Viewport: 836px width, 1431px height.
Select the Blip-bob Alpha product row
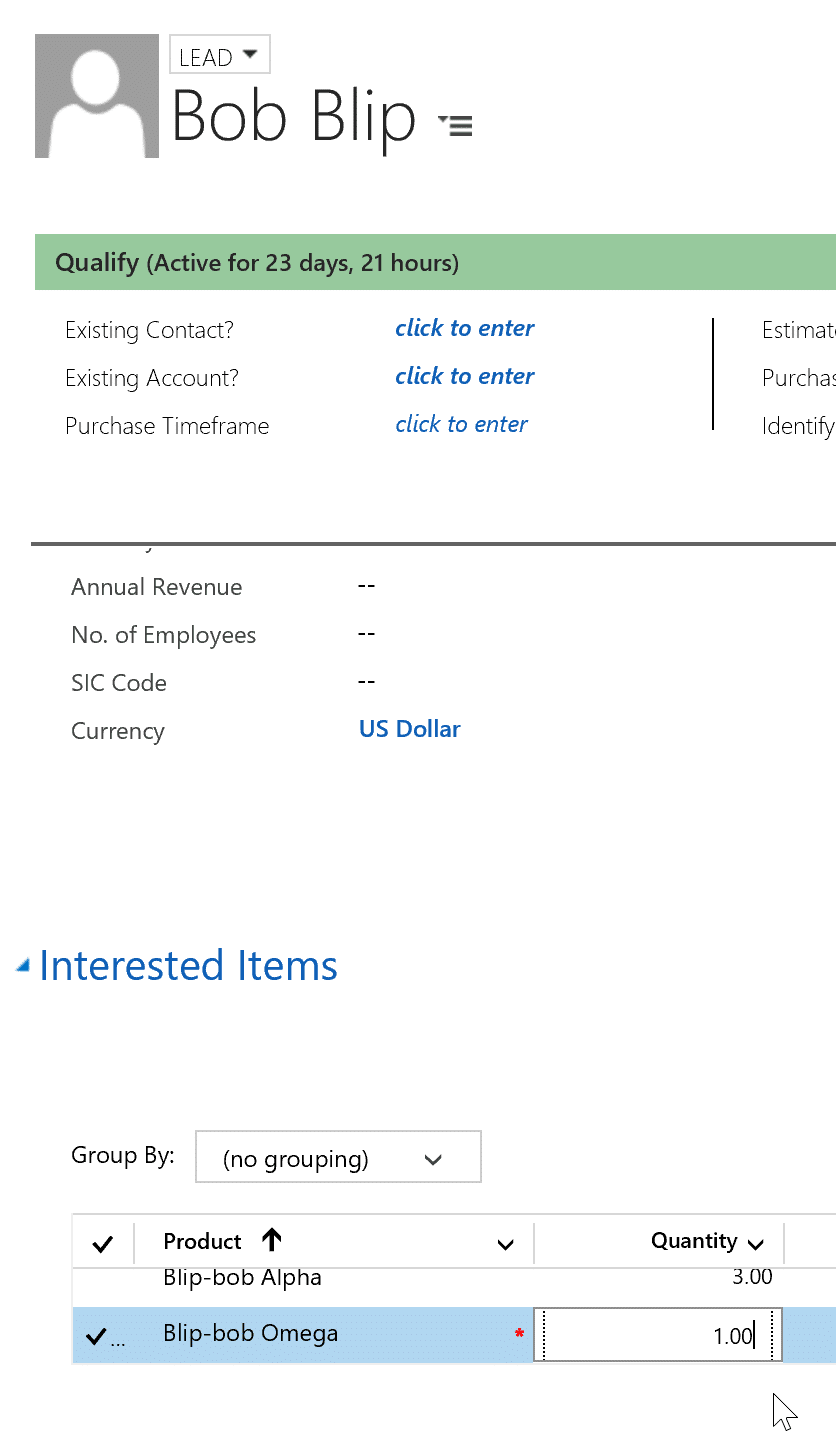click(x=454, y=1279)
